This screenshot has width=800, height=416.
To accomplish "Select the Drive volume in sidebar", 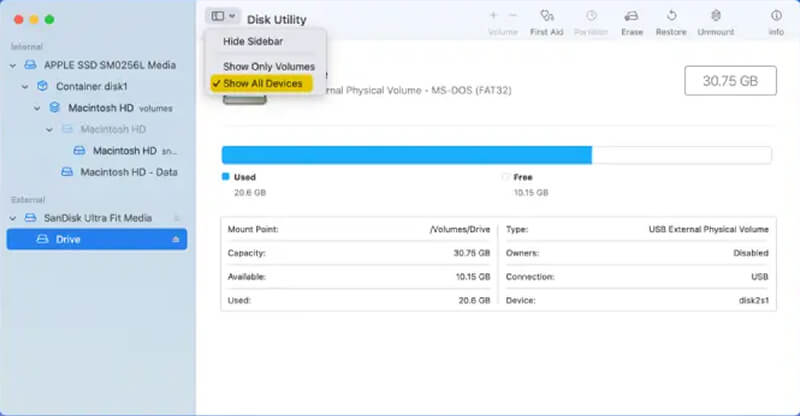I will 97,239.
